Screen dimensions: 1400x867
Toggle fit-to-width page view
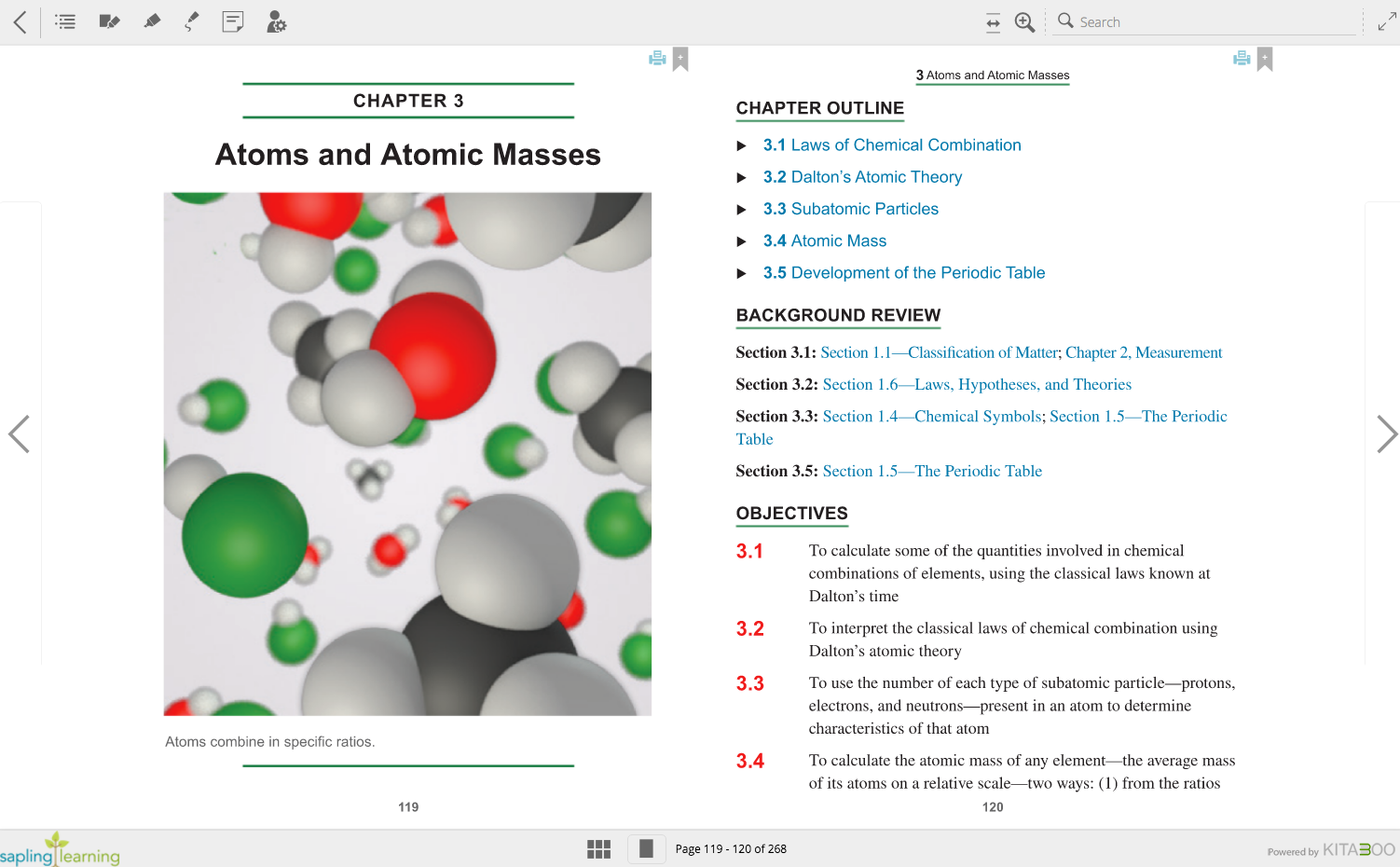pyautogui.click(x=993, y=22)
